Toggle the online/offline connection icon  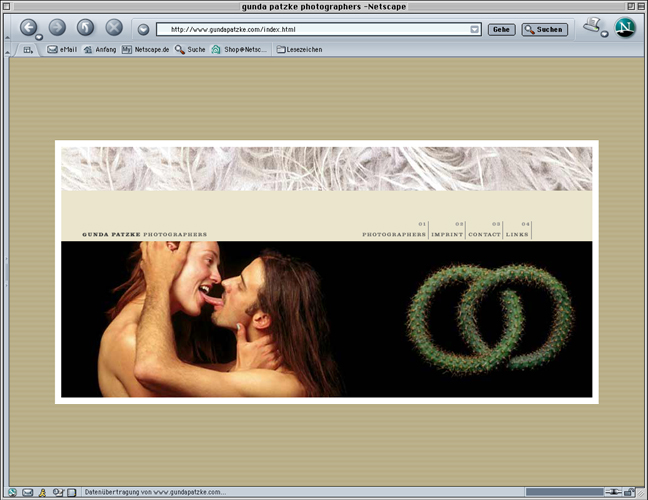click(x=613, y=492)
